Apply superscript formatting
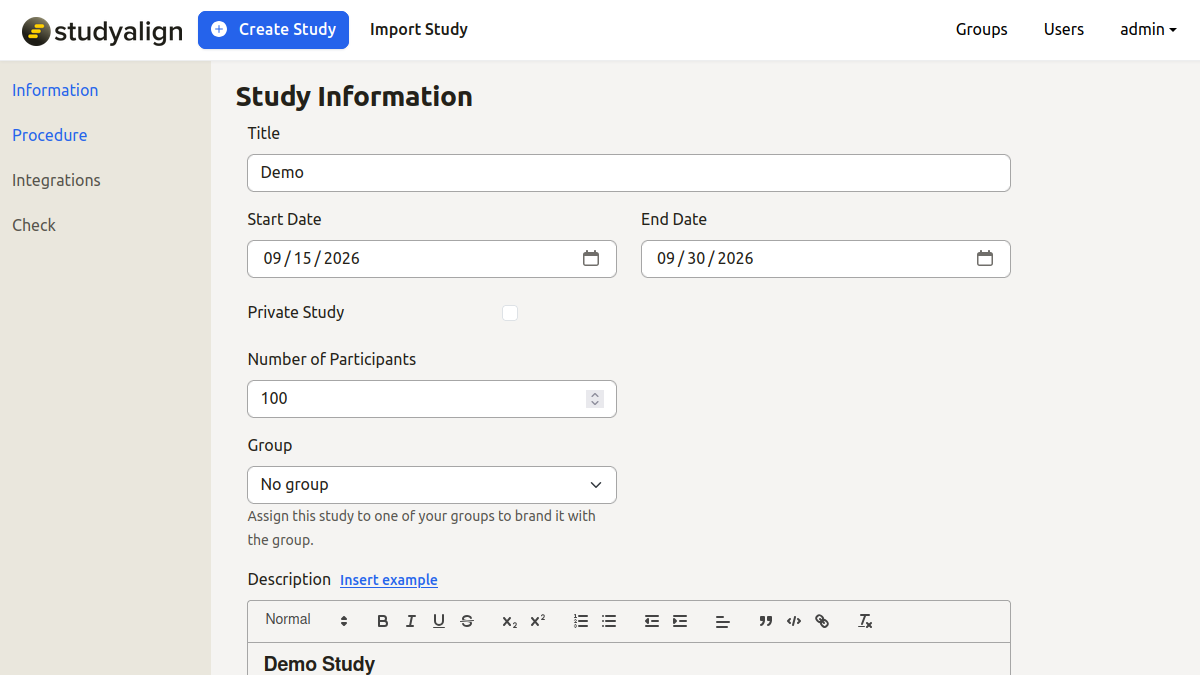Image resolution: width=1200 pixels, height=675 pixels. [538, 621]
